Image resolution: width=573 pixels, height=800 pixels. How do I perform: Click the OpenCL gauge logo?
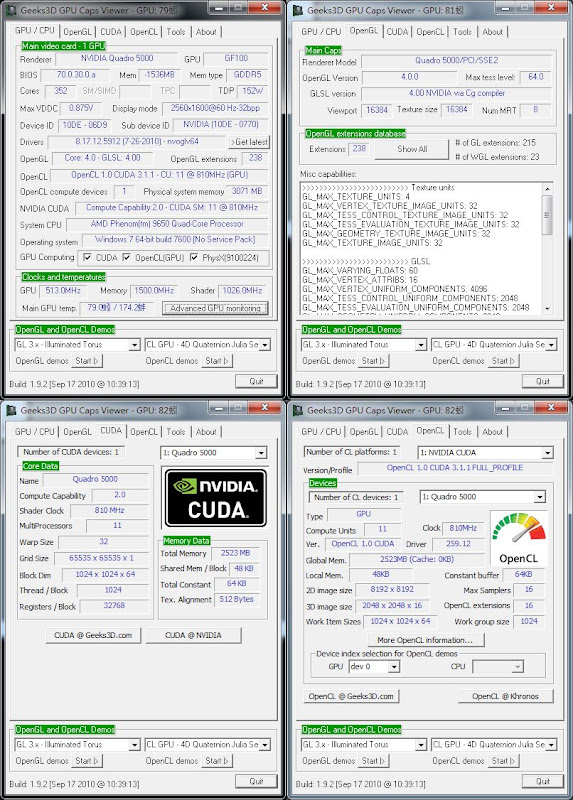[518, 539]
